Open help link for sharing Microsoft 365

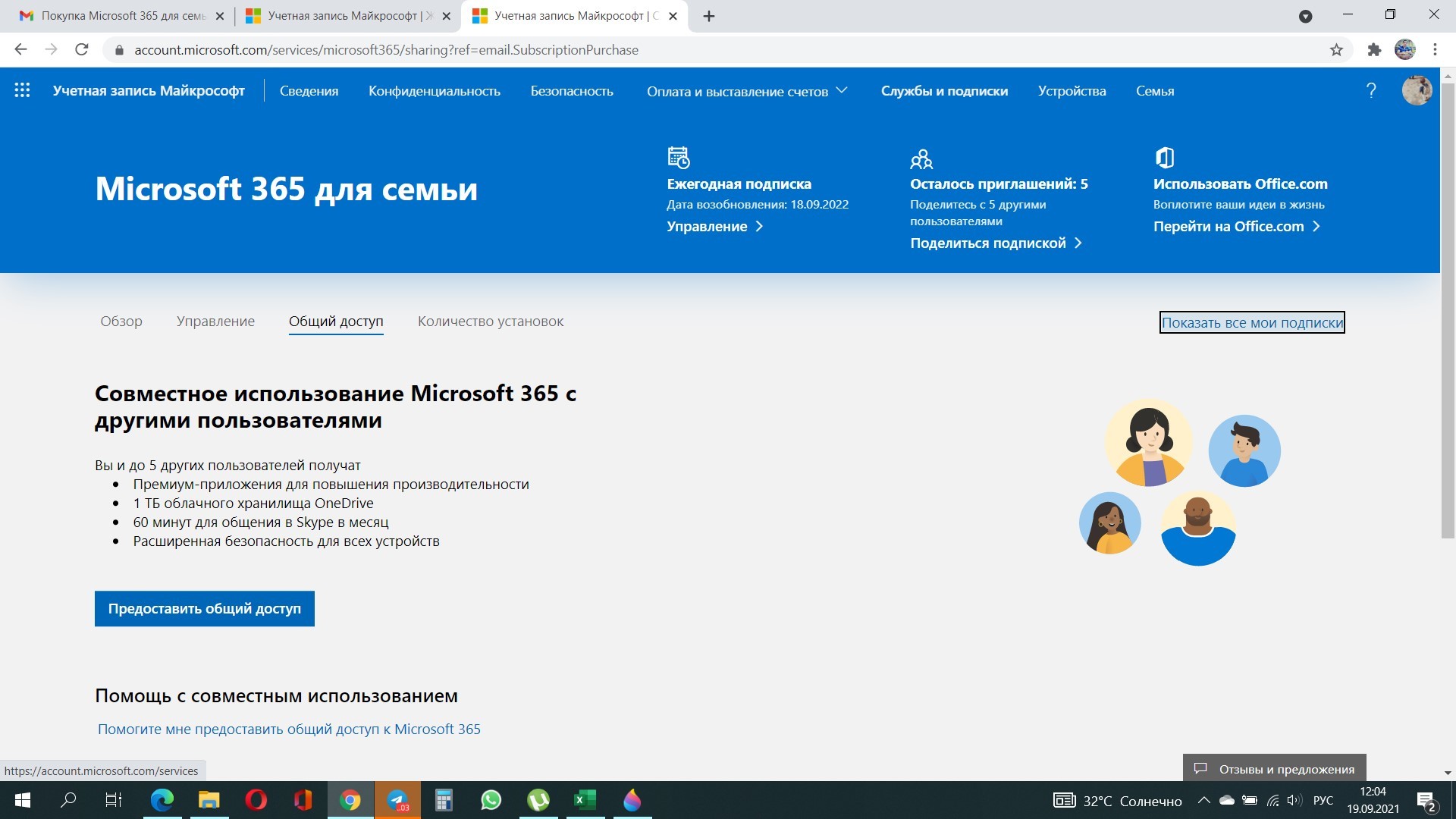[x=289, y=729]
